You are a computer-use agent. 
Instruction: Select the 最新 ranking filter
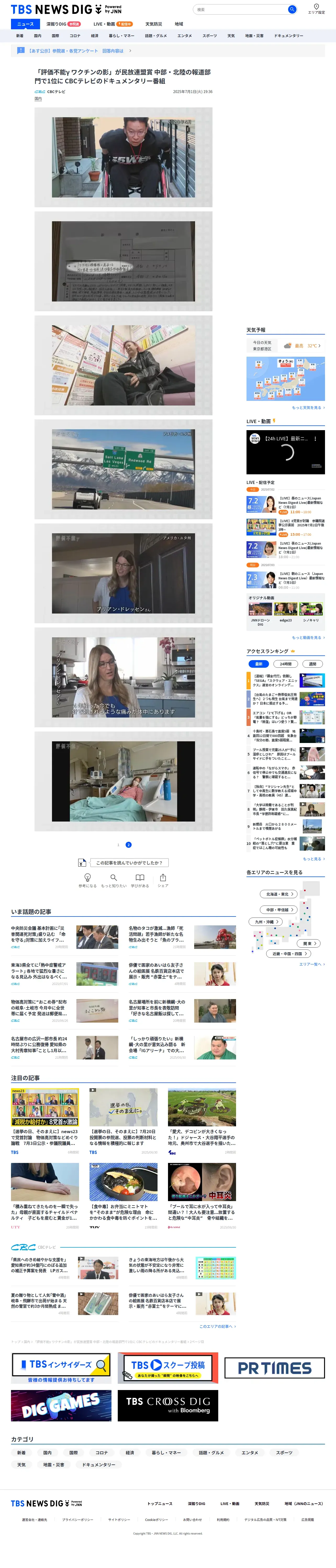(259, 664)
